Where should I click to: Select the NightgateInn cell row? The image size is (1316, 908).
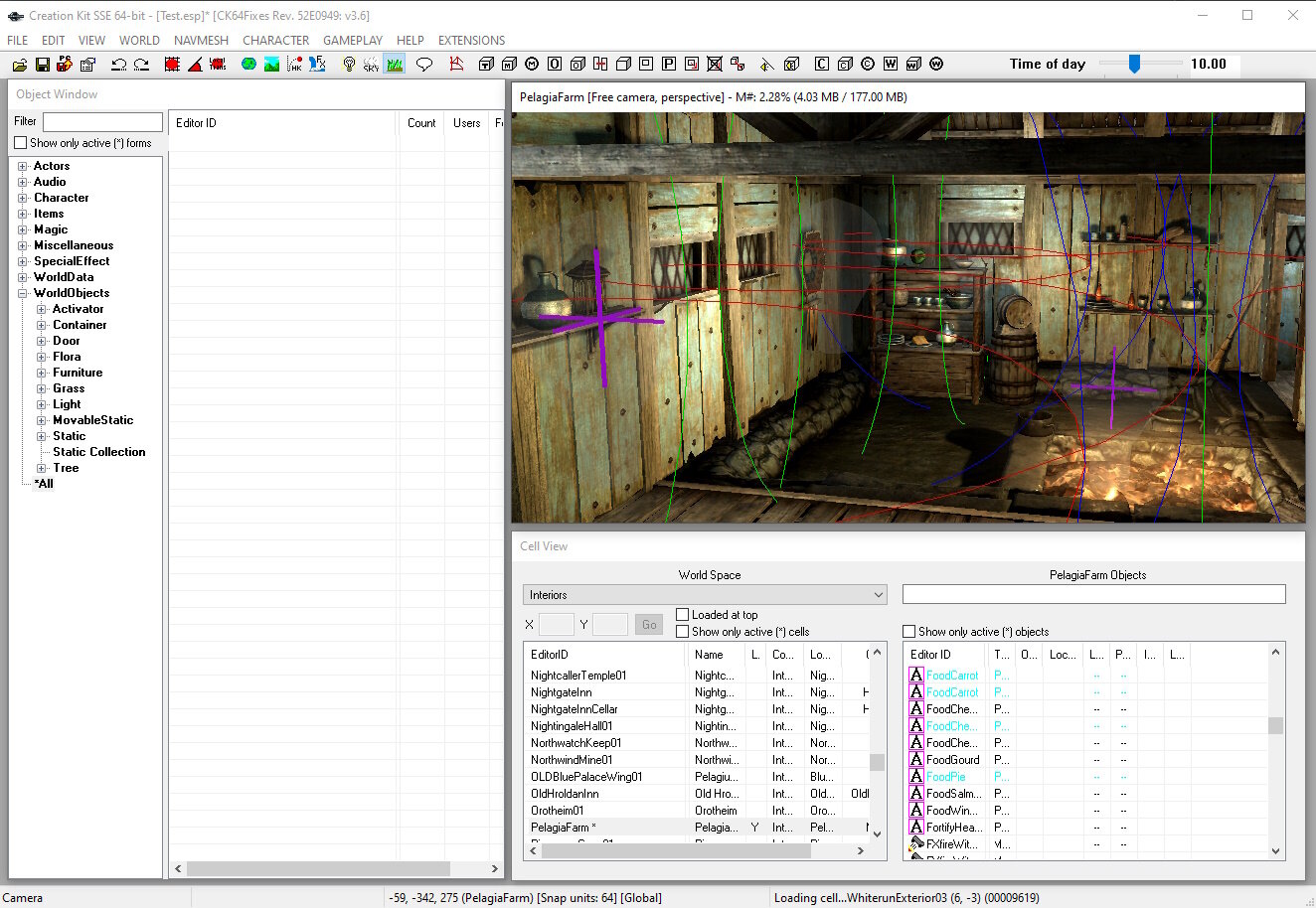click(699, 692)
